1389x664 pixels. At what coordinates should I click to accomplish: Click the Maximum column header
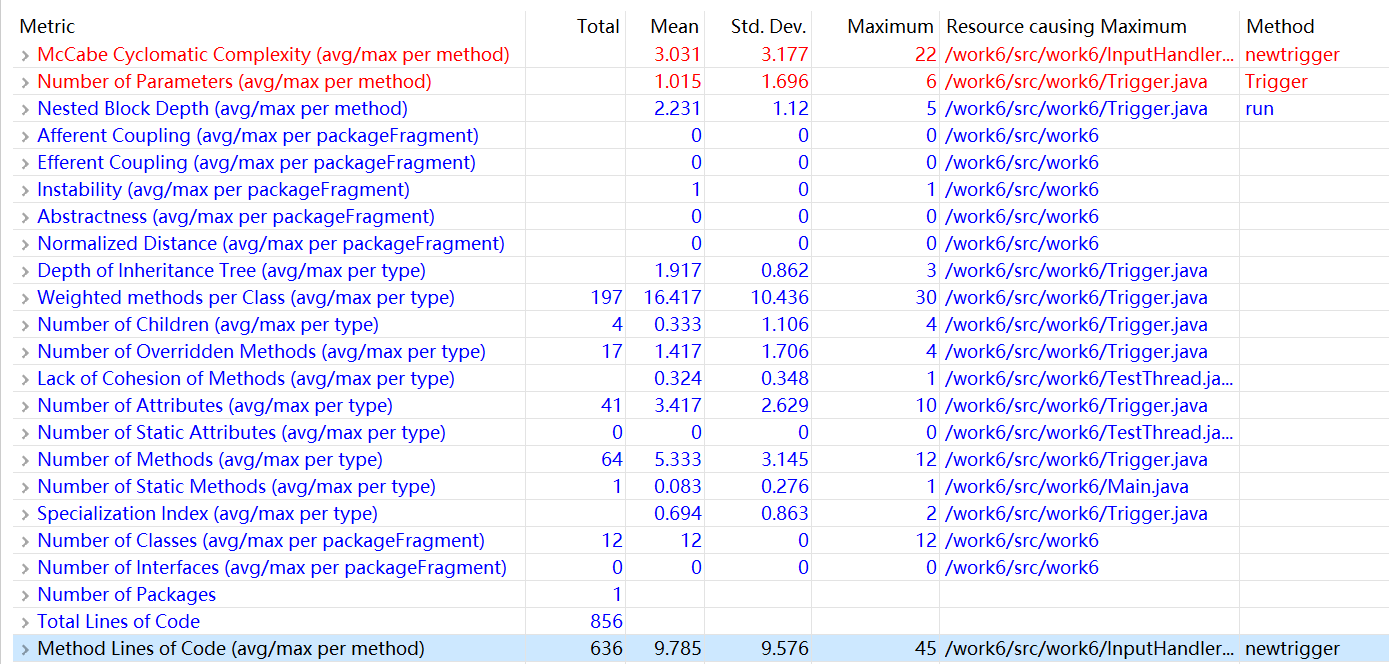pos(889,27)
